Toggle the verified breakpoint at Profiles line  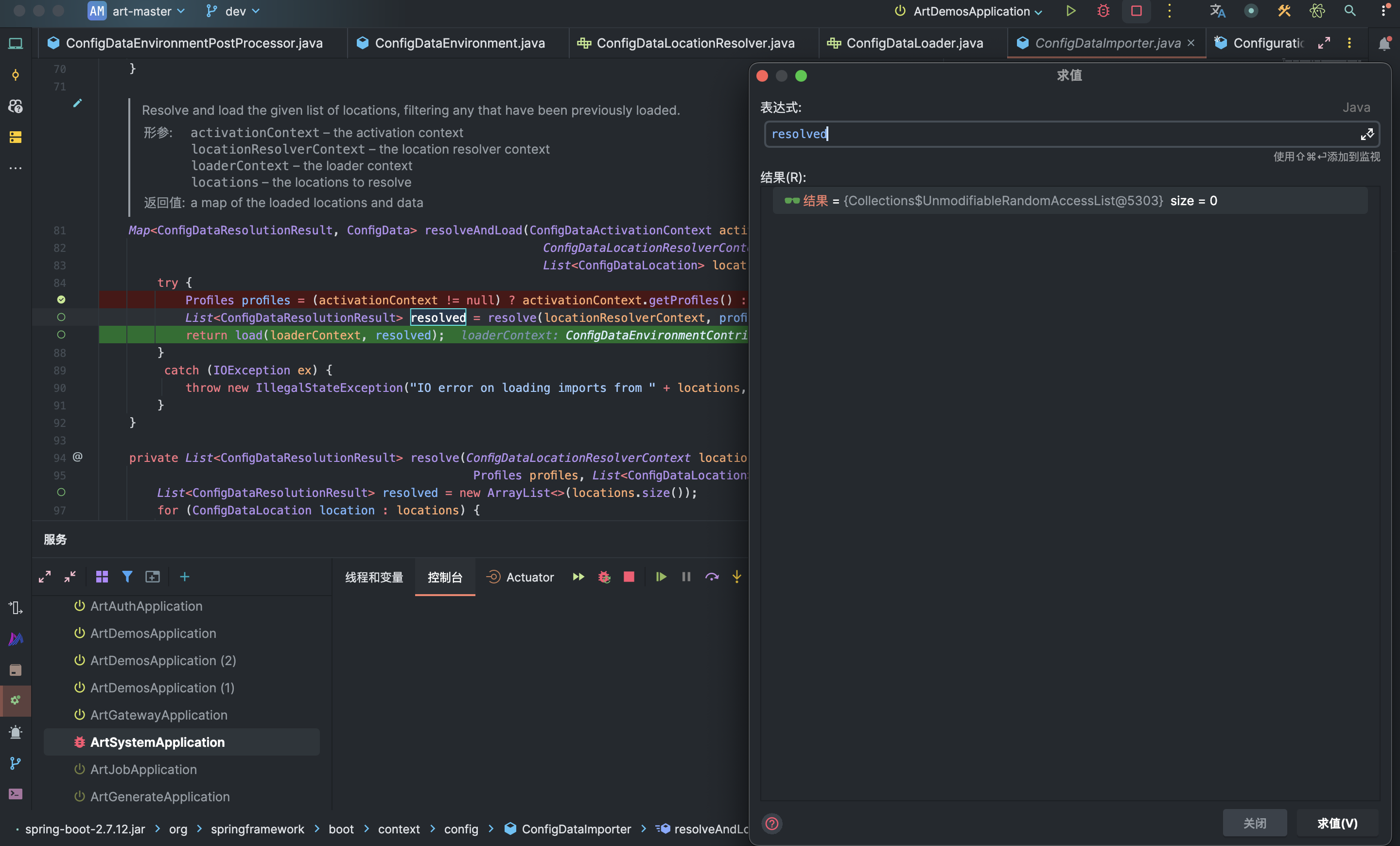point(61,300)
